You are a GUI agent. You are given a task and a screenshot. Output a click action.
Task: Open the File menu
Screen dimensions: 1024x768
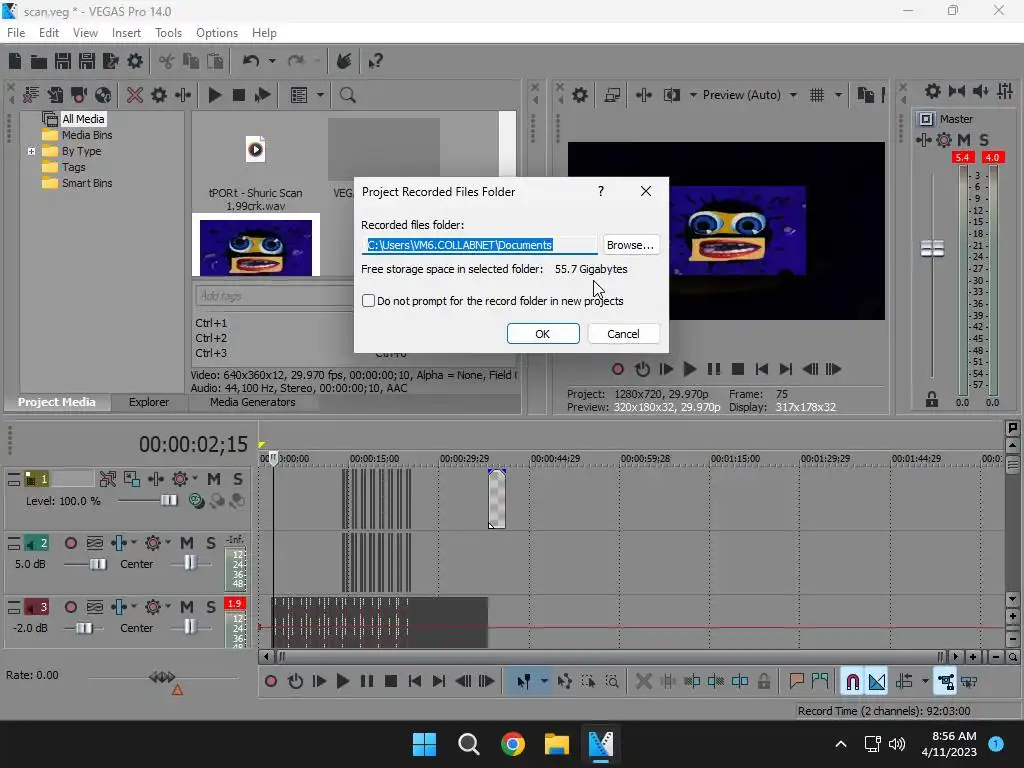[x=16, y=33]
